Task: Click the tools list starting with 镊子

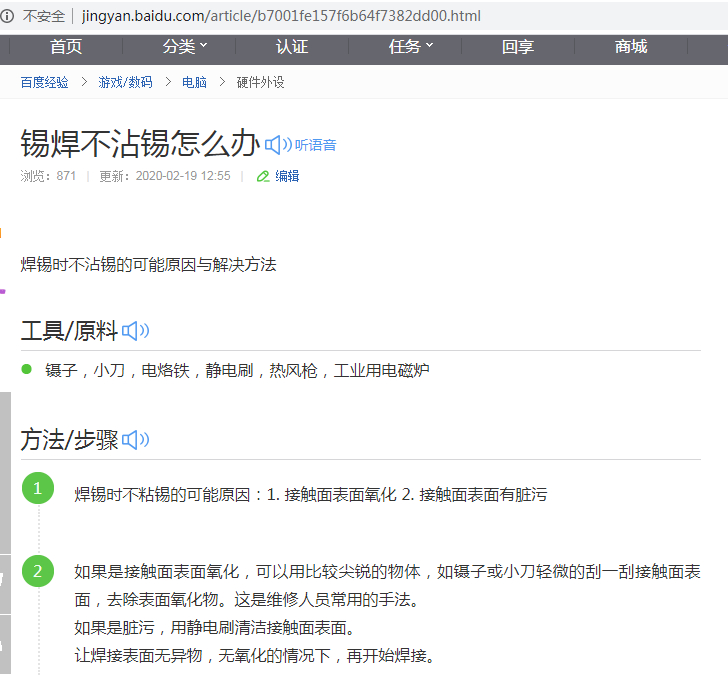Action: (x=237, y=370)
